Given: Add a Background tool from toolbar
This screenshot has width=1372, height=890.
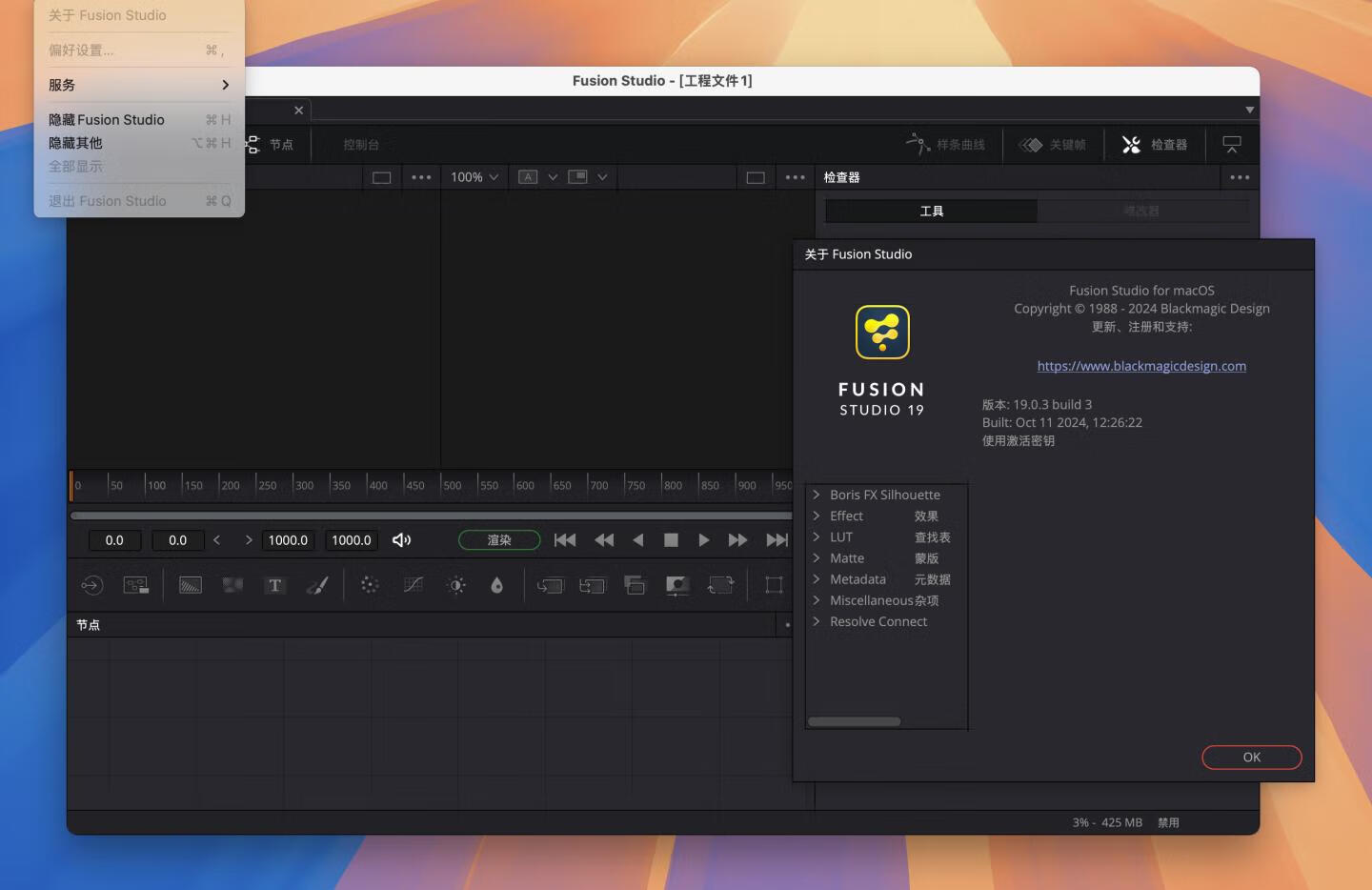Looking at the screenshot, I should pyautogui.click(x=191, y=585).
